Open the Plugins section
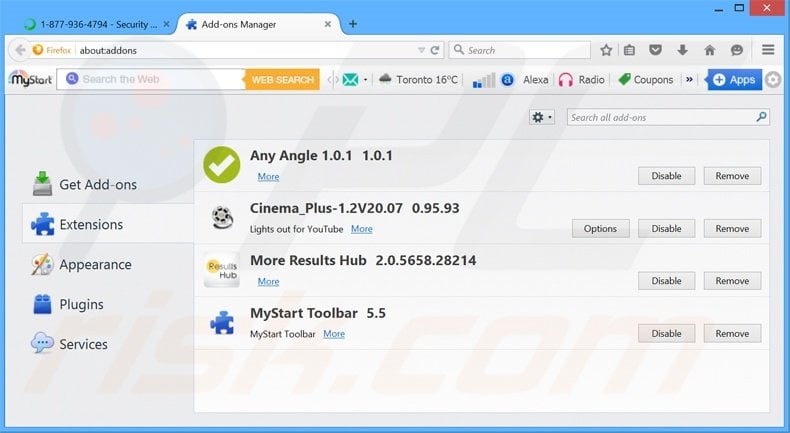The image size is (790, 433). (x=68, y=304)
